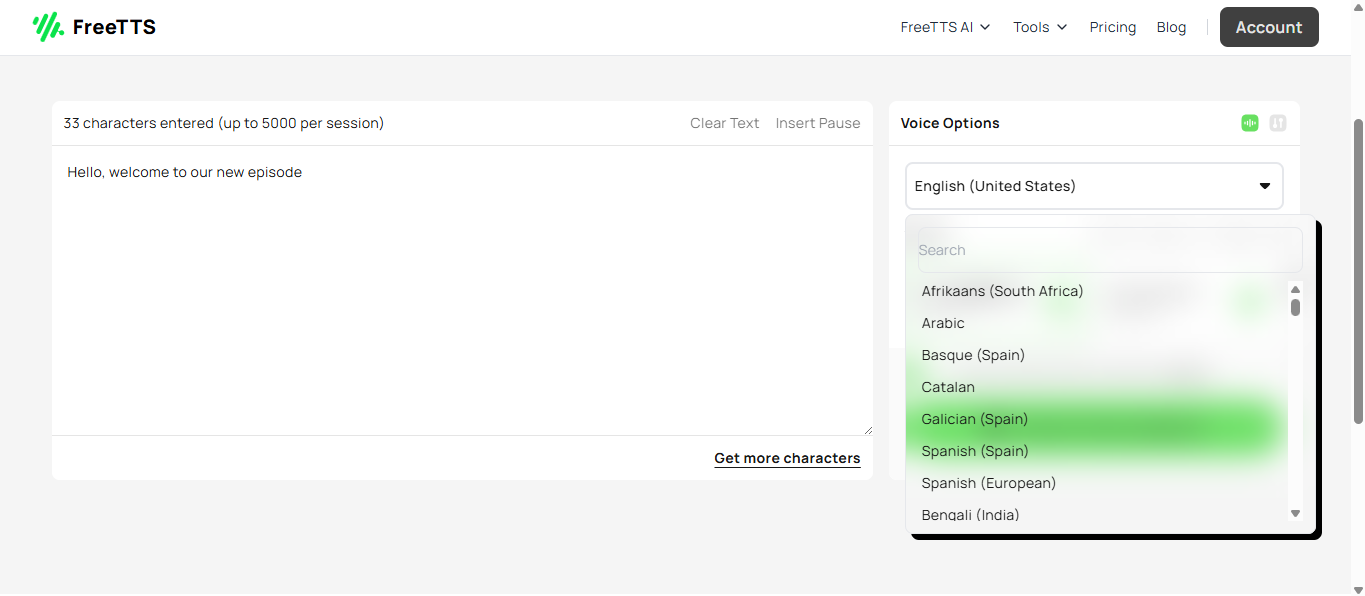Expand the FreeTTS AI dropdown
This screenshot has width=1365, height=596.
[944, 27]
